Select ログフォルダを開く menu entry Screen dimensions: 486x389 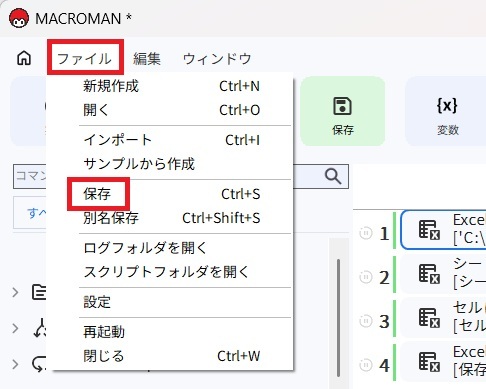170,248
